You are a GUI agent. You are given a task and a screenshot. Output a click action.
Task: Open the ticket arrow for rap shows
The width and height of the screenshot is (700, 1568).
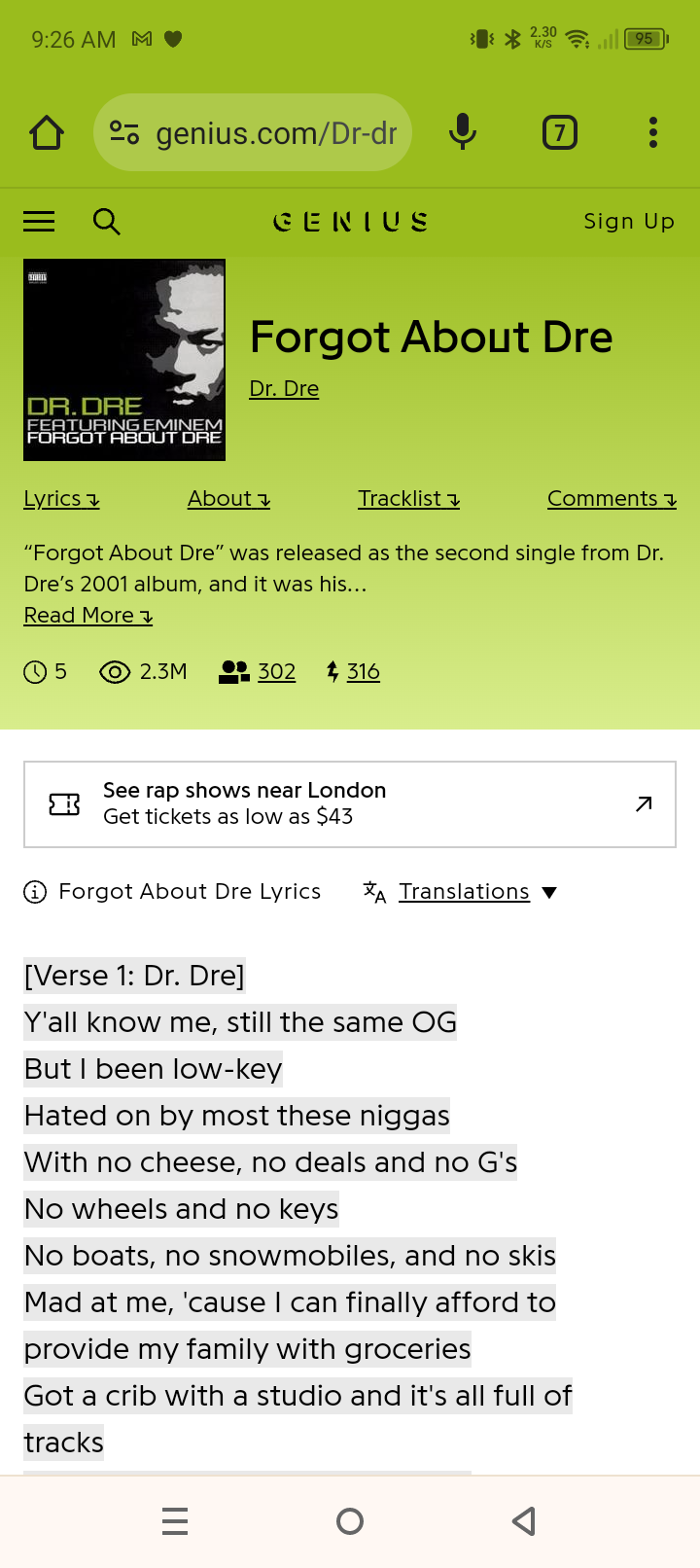coord(644,803)
